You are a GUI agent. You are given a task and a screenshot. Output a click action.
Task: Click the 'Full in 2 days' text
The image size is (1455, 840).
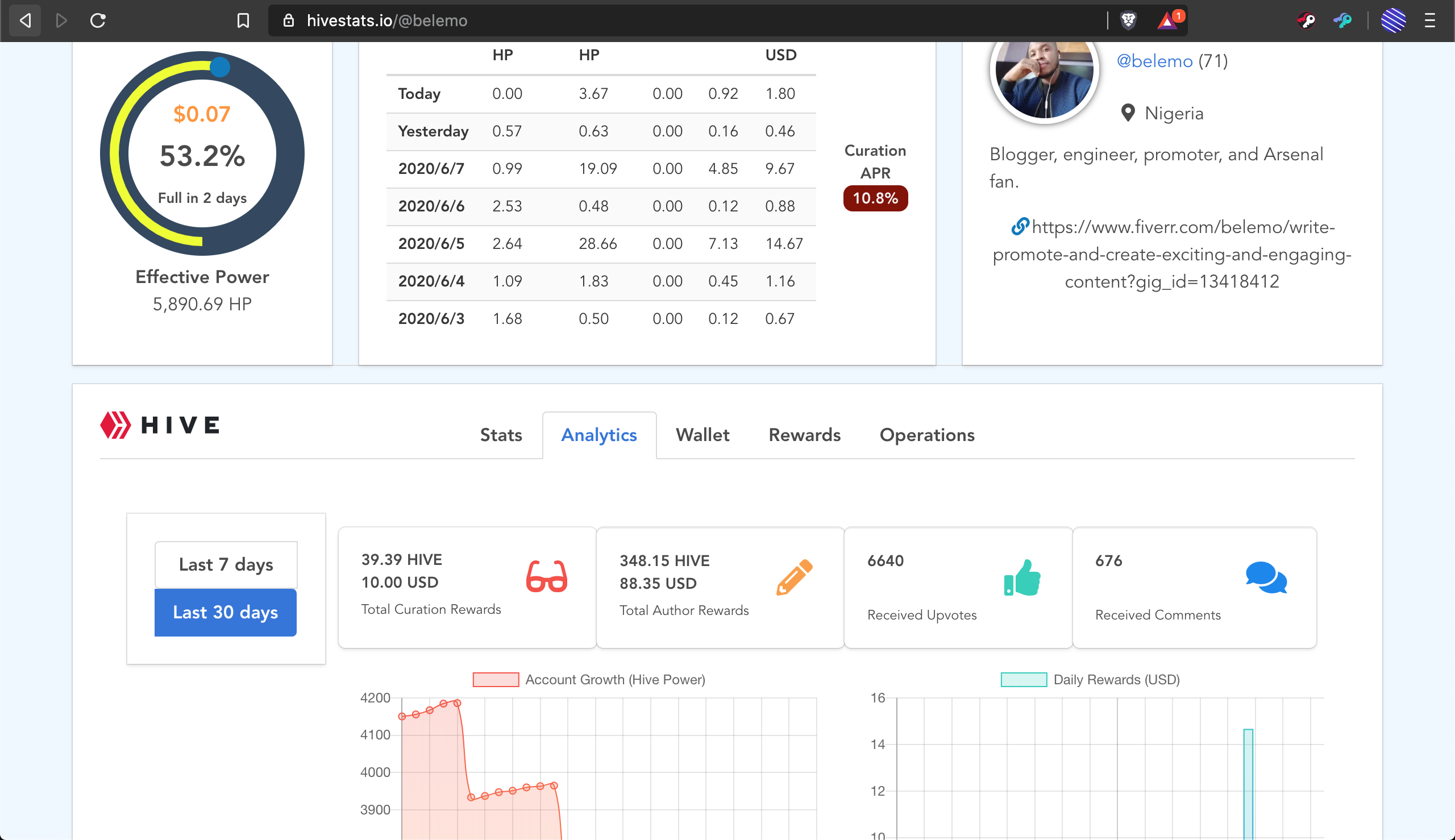(202, 198)
